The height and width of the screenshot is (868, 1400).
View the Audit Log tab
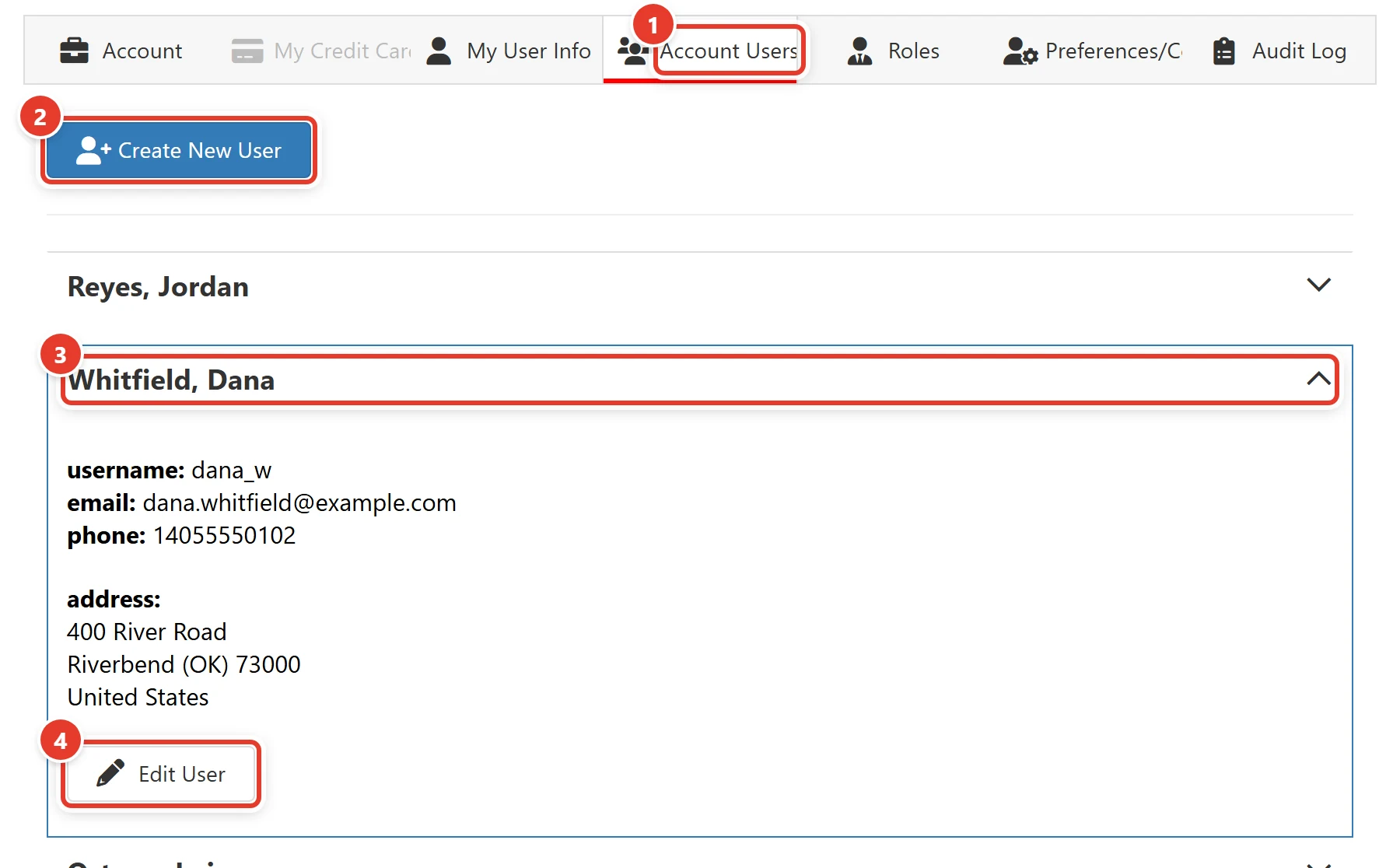pyautogui.click(x=1279, y=51)
